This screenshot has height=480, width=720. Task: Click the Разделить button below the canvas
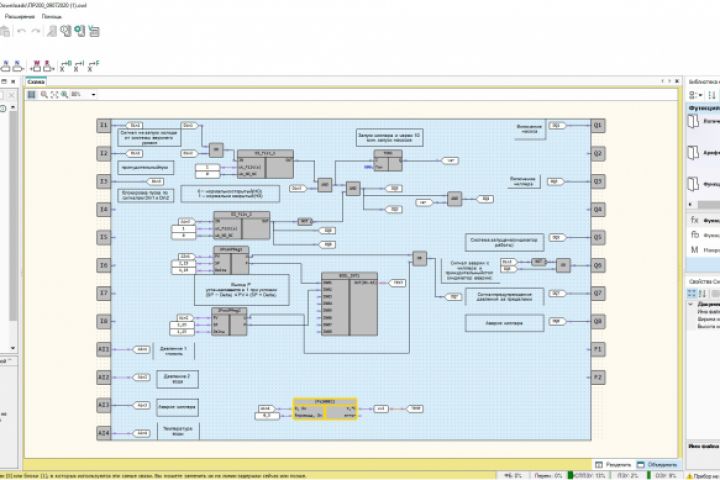[613, 465]
